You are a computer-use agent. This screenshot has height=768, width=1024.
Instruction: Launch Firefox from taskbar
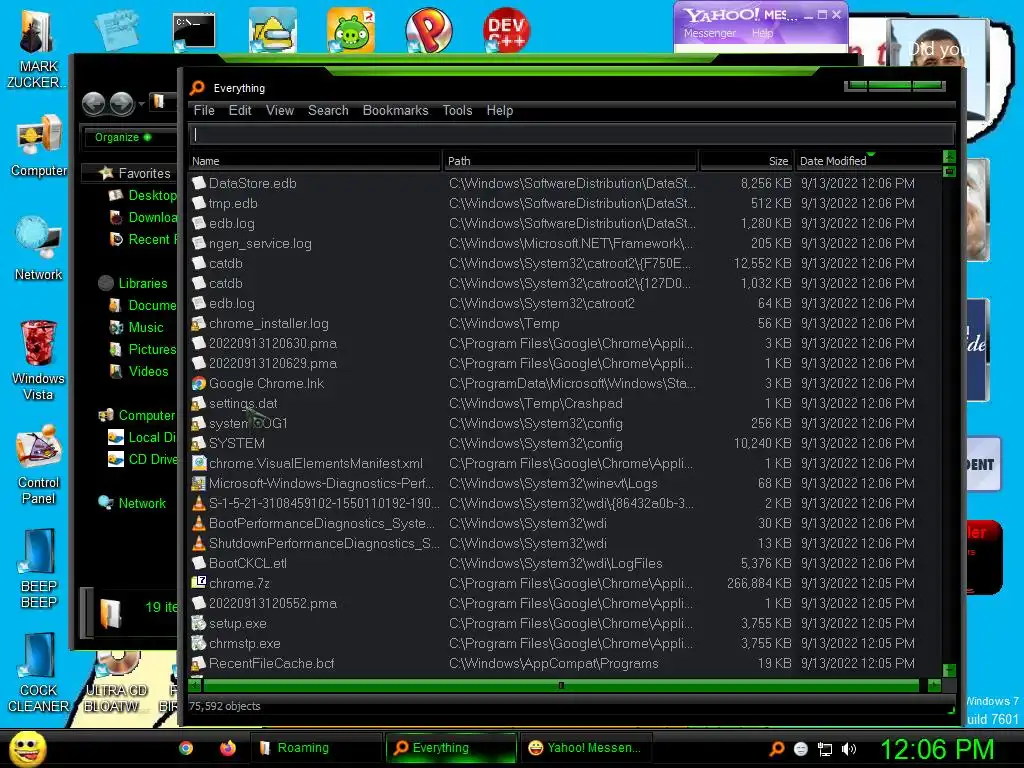pyautogui.click(x=227, y=748)
